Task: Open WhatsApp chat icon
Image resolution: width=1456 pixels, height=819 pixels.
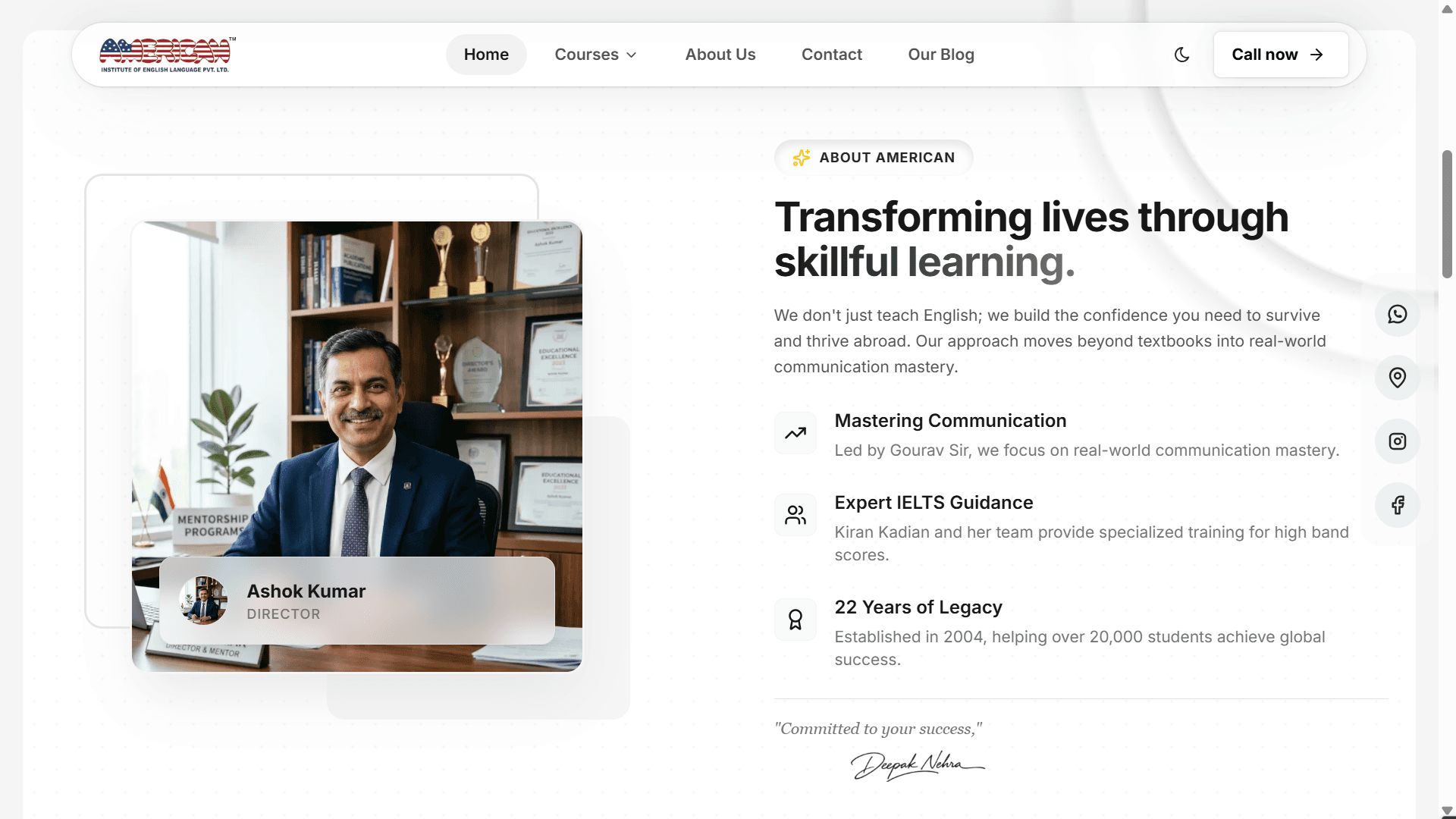Action: [x=1397, y=314]
